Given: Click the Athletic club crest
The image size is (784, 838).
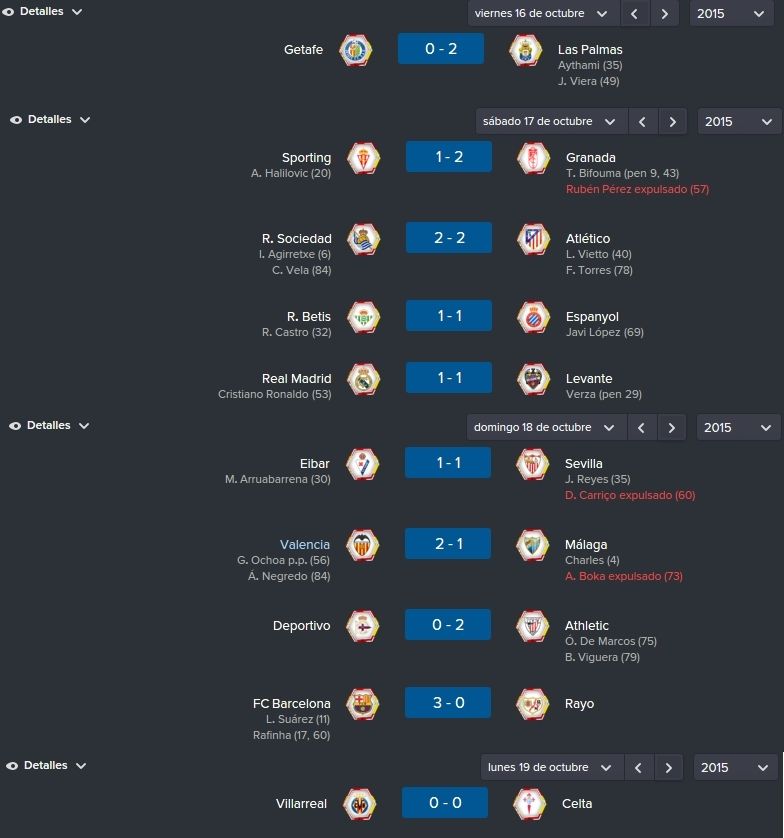Looking at the screenshot, I should (x=533, y=626).
